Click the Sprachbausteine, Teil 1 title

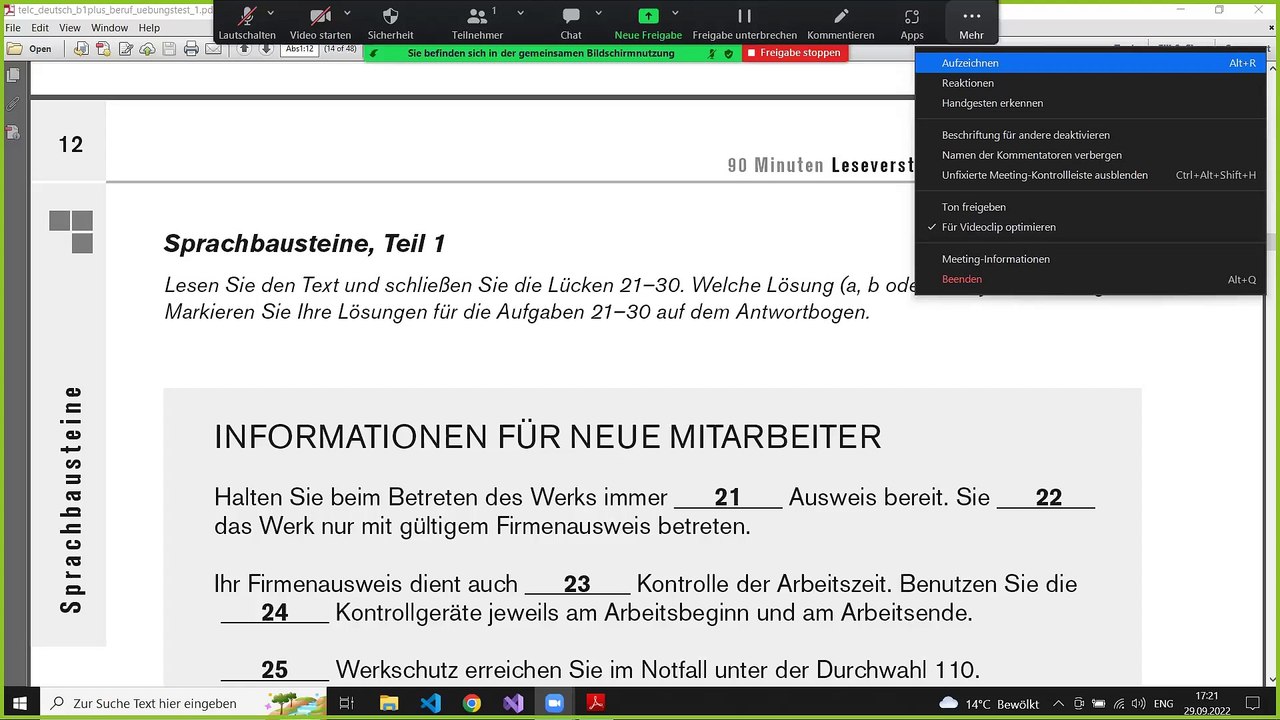(305, 244)
